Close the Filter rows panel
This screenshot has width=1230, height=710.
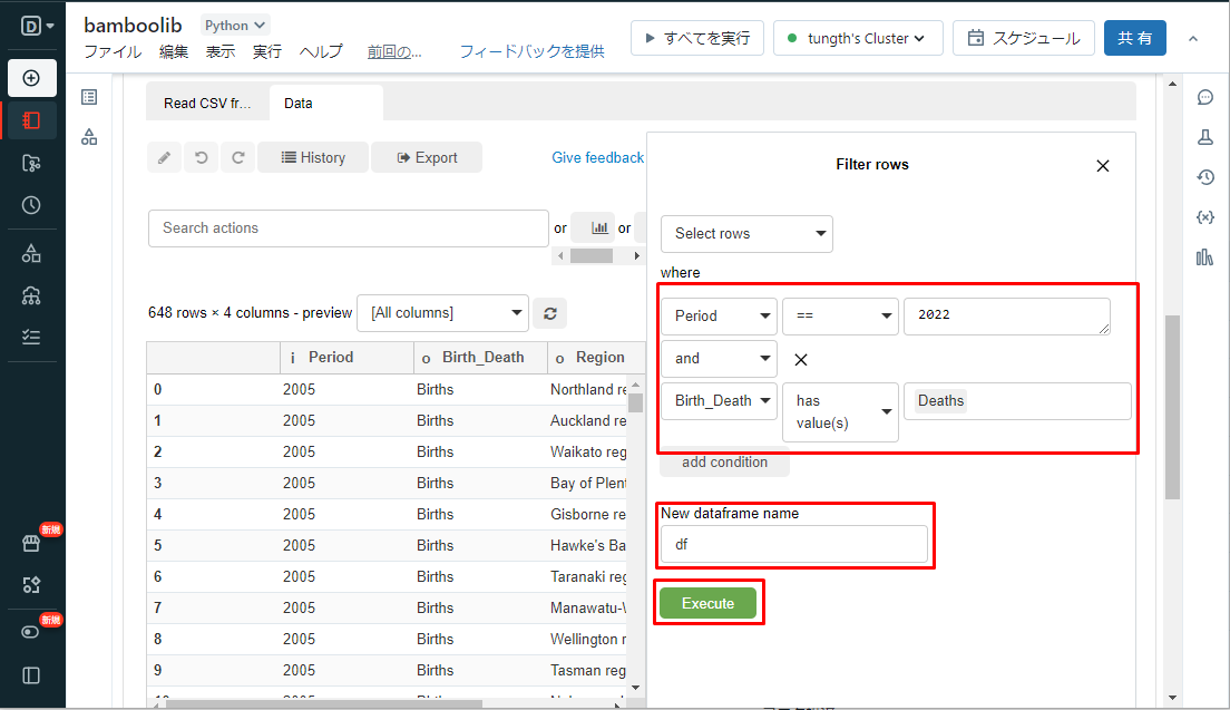1102,166
